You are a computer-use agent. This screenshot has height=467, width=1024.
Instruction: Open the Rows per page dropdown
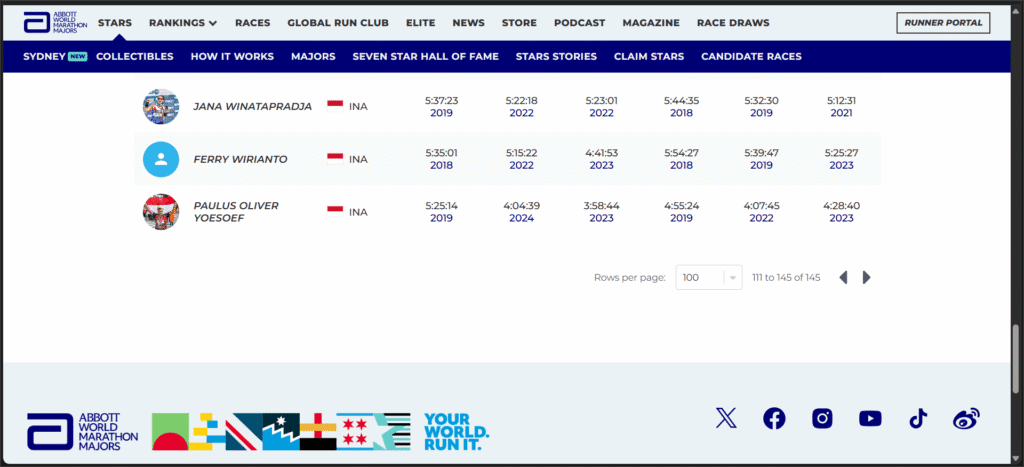tap(709, 277)
